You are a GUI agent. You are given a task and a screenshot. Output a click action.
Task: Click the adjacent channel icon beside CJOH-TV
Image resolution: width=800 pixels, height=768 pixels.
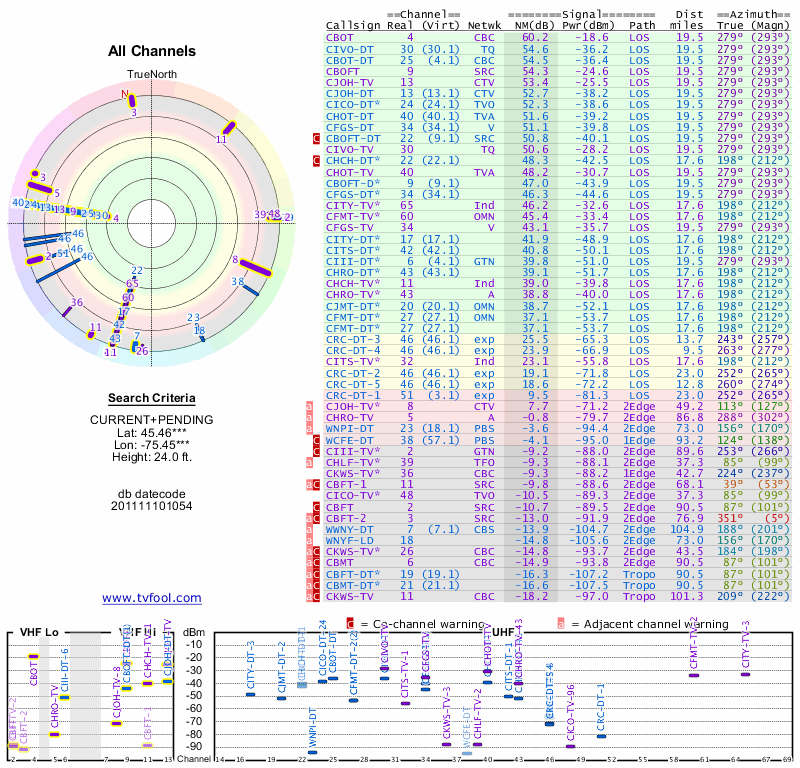tap(310, 407)
